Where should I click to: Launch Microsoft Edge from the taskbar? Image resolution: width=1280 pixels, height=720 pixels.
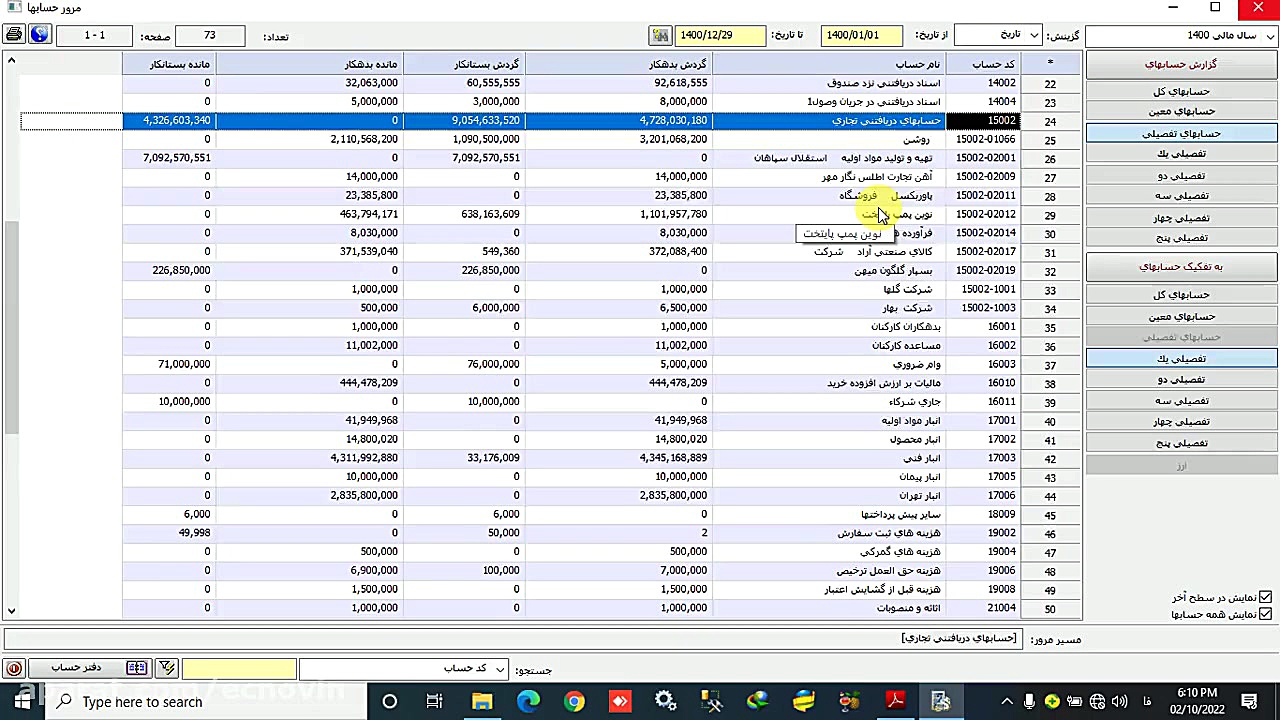pyautogui.click(x=528, y=701)
